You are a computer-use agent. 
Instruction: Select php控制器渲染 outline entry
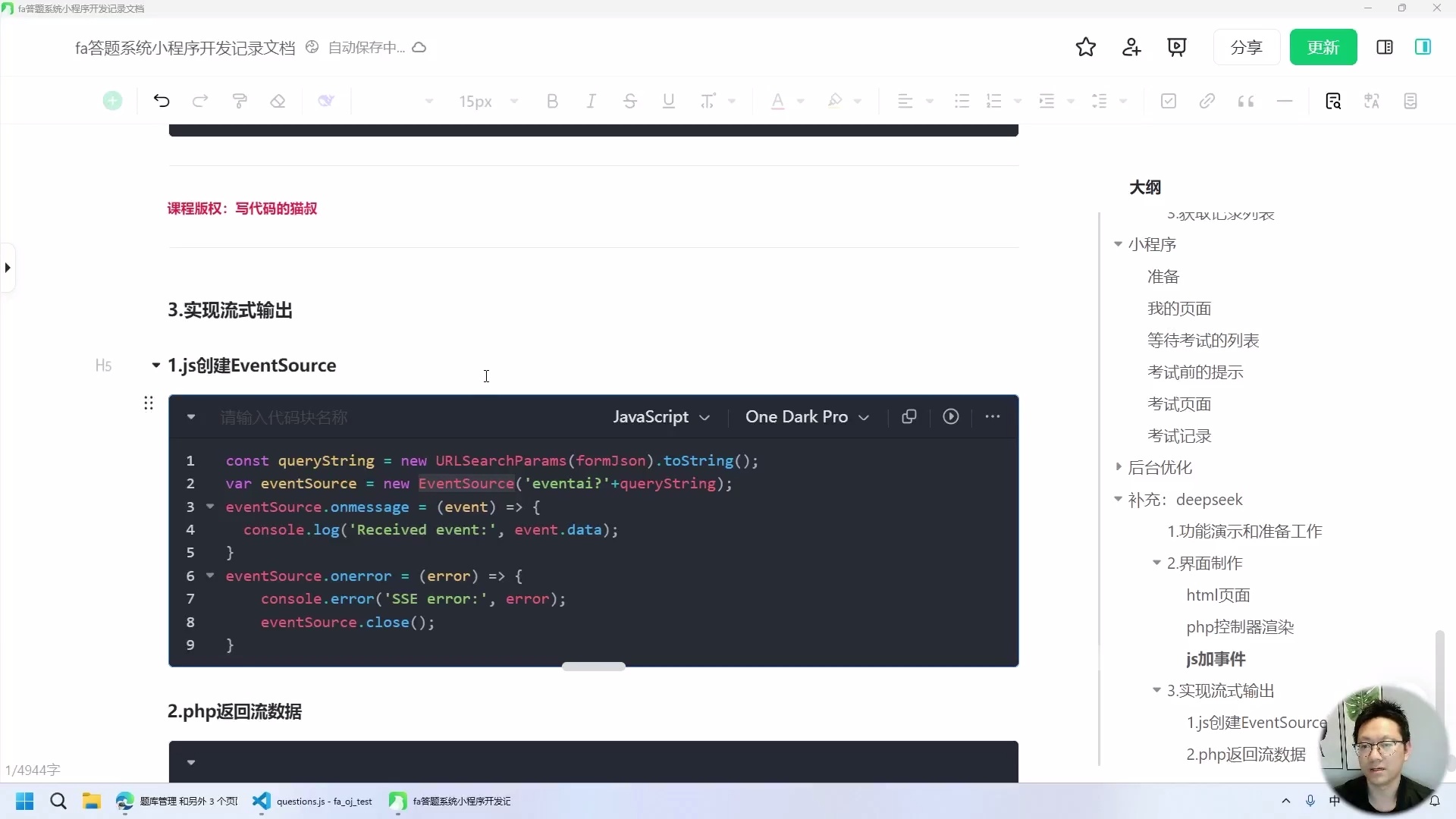click(1240, 627)
